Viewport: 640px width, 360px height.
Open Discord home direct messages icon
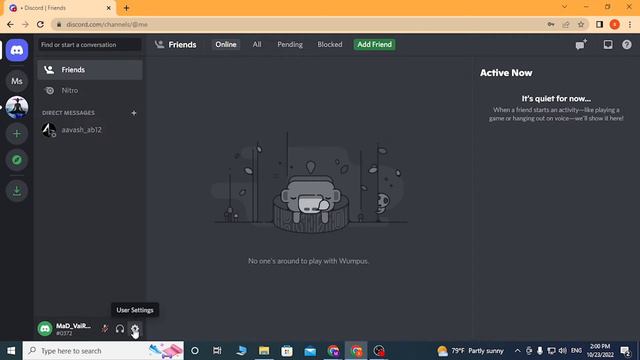[17, 50]
